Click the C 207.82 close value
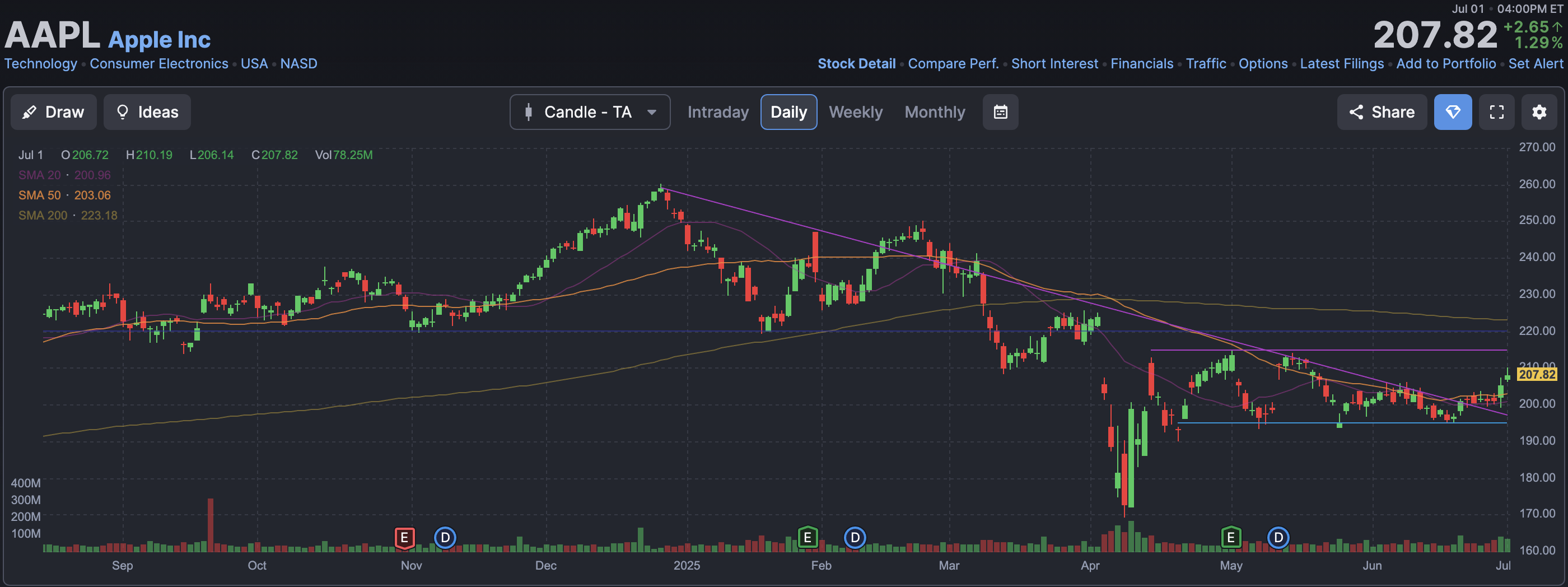 274,155
